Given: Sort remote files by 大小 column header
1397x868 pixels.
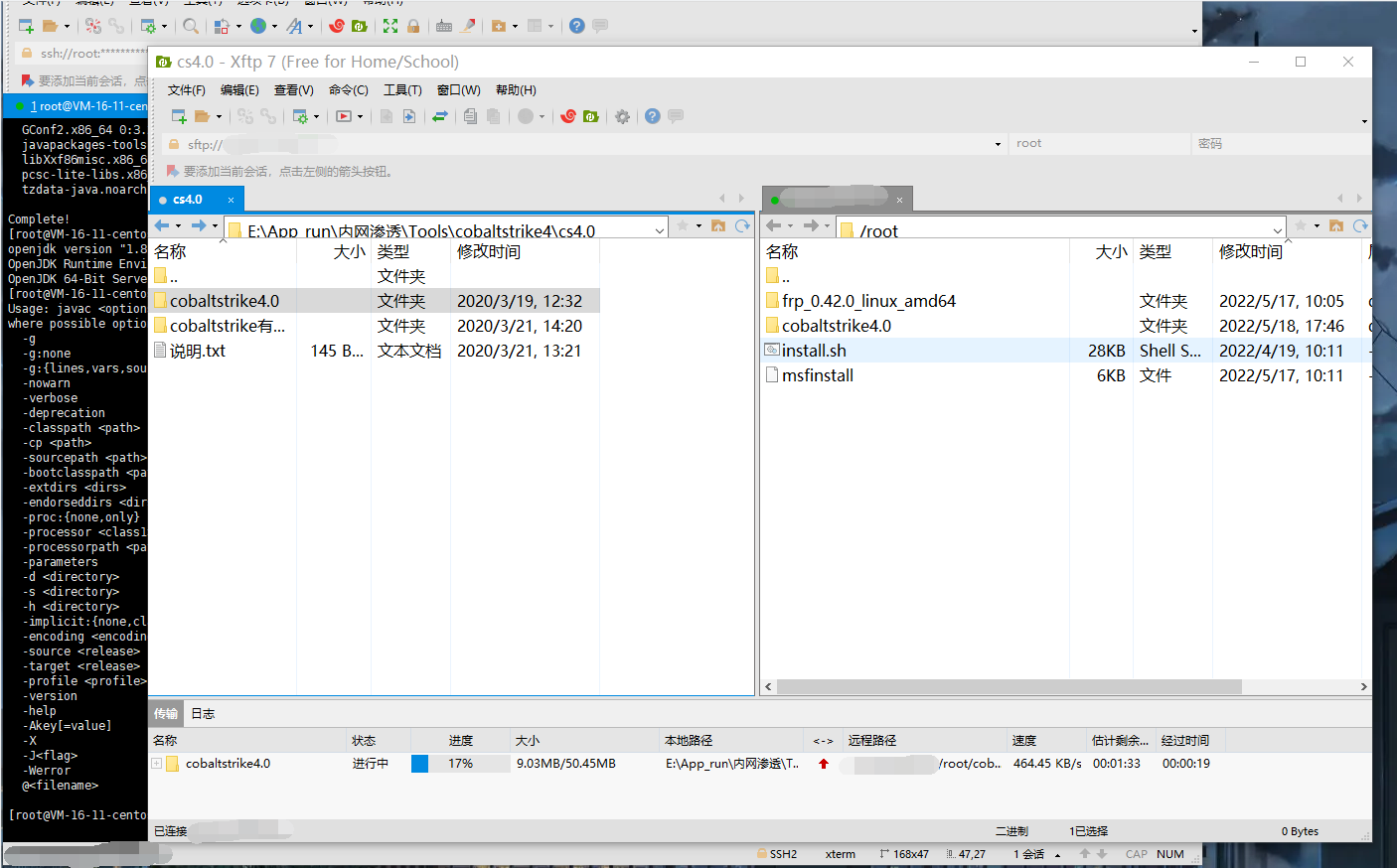Looking at the screenshot, I should [1101, 251].
